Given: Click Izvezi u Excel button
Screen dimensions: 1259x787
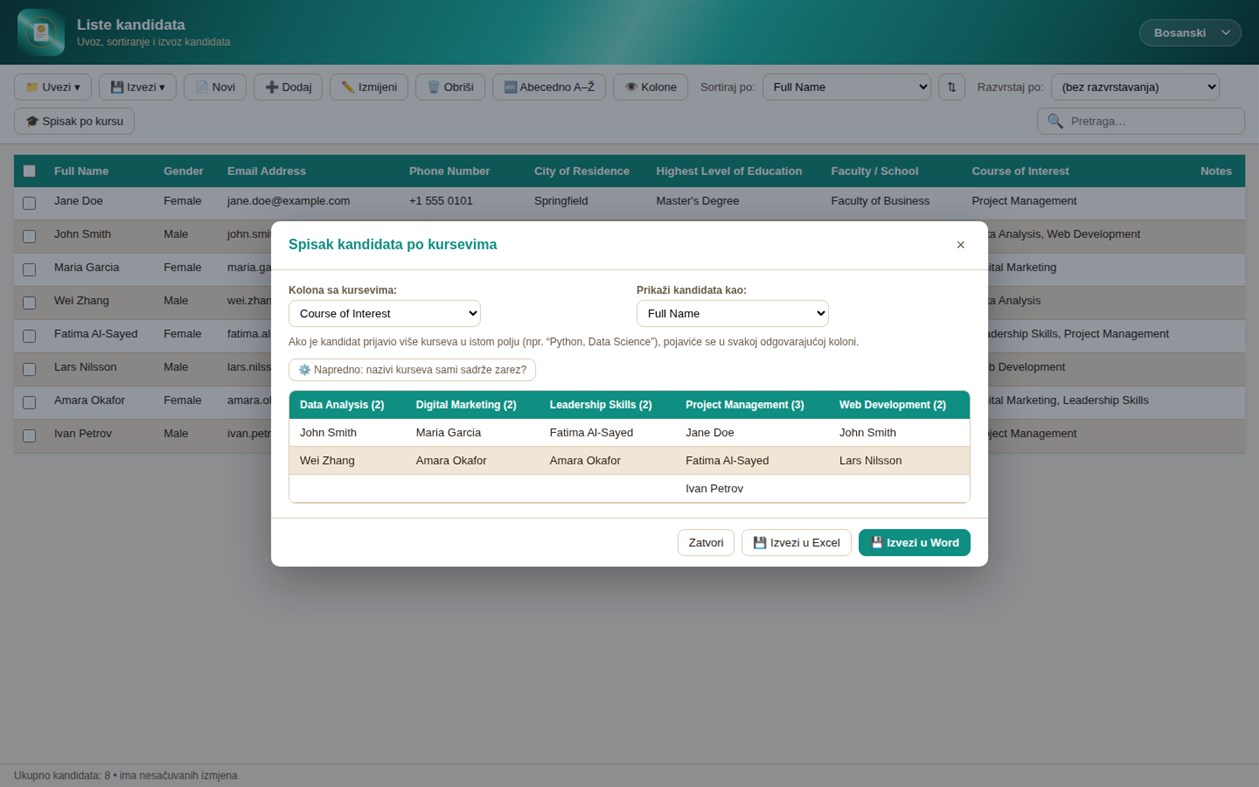Looking at the screenshot, I should click(x=796, y=543).
